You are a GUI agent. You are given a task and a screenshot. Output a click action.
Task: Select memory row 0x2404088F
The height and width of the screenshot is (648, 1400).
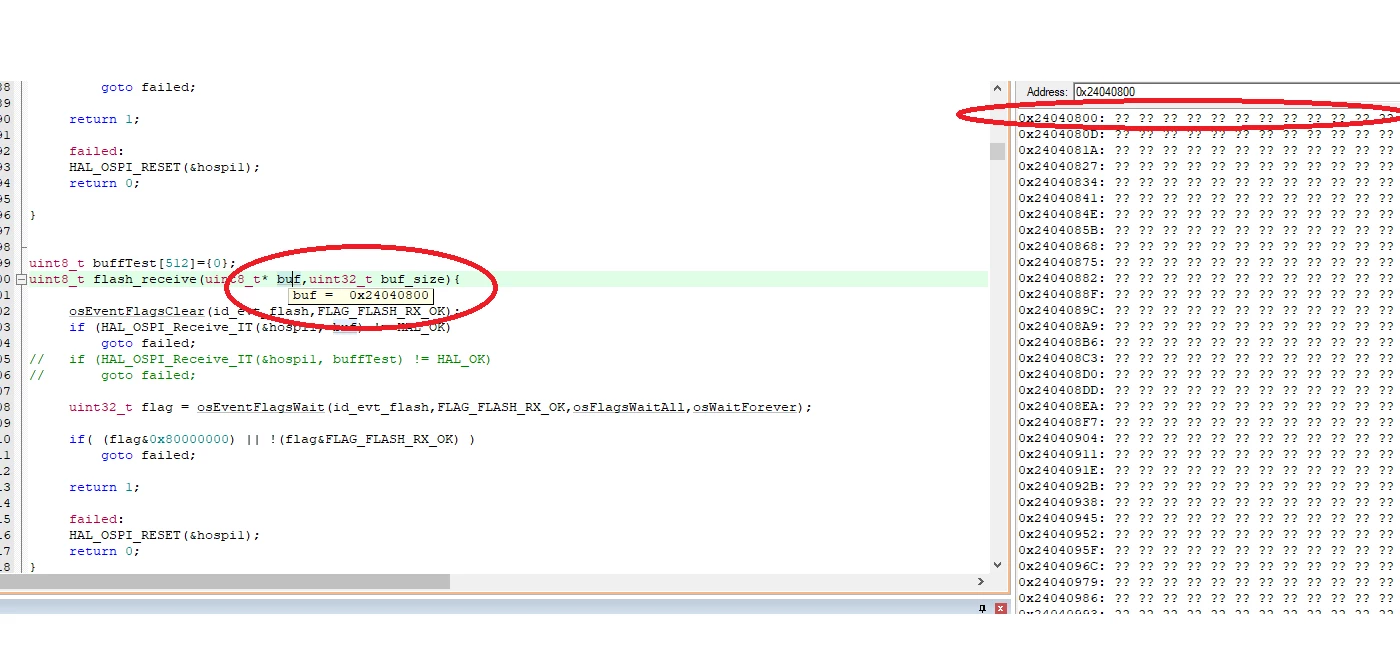1207,294
